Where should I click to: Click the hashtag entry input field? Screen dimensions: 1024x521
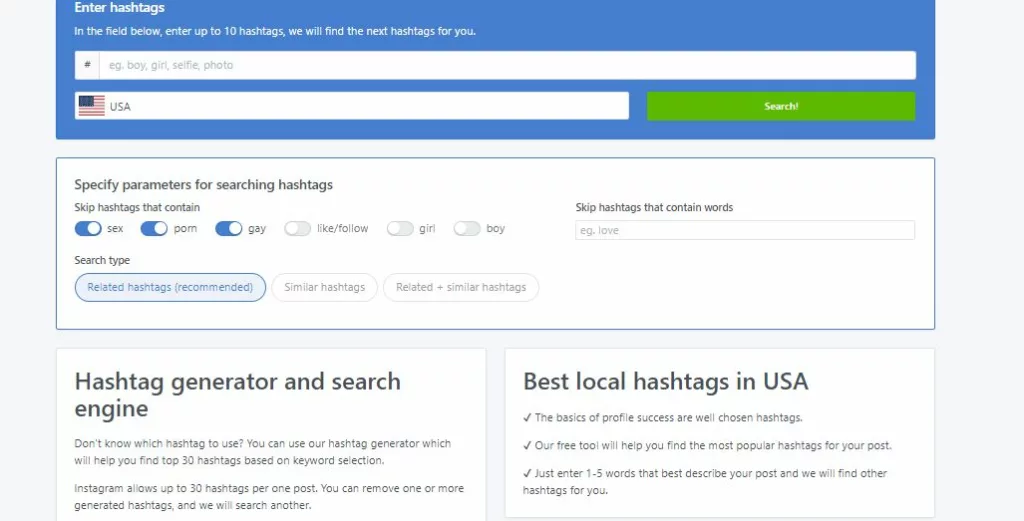507,65
